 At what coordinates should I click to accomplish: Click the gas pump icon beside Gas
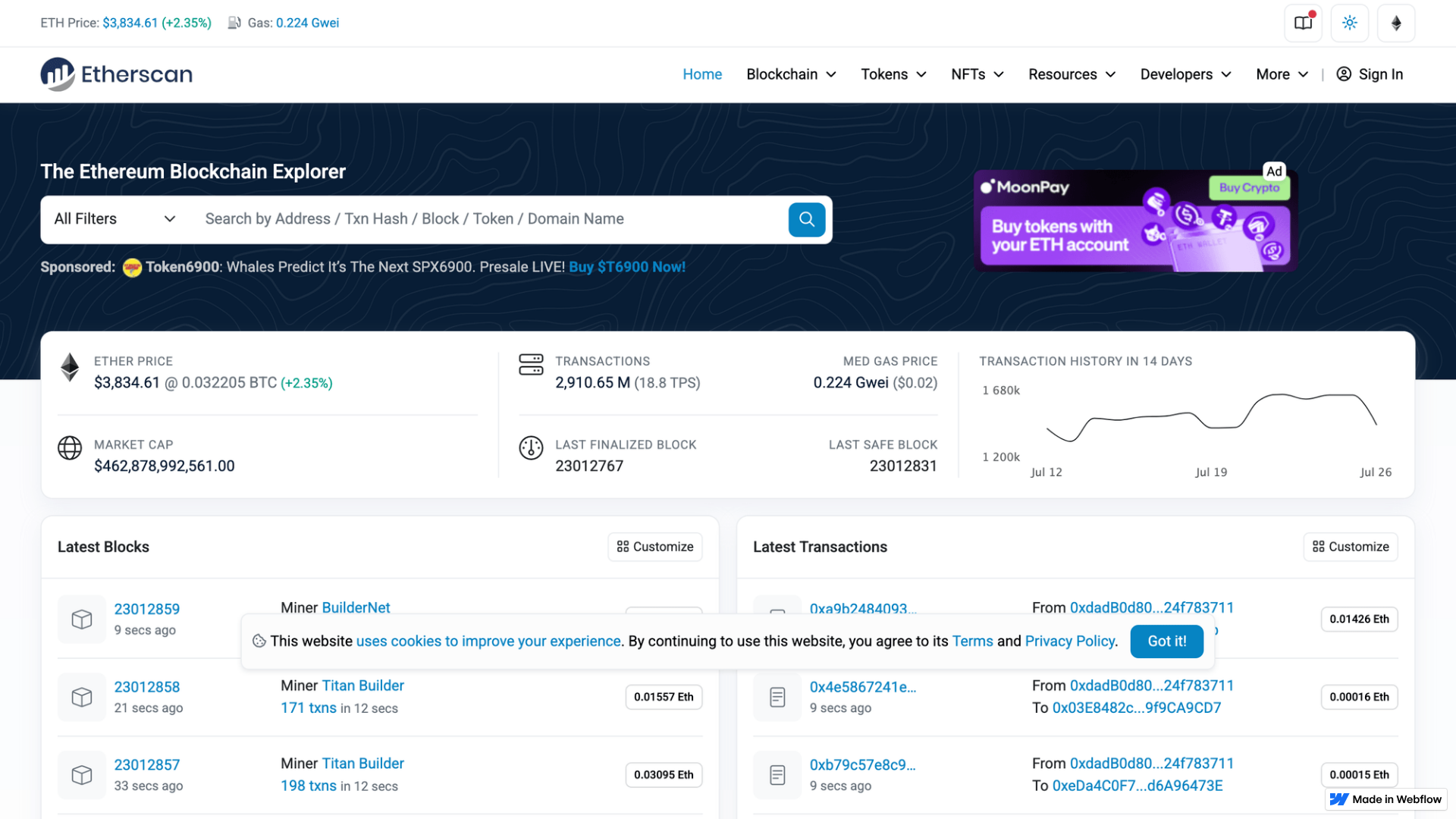click(234, 23)
